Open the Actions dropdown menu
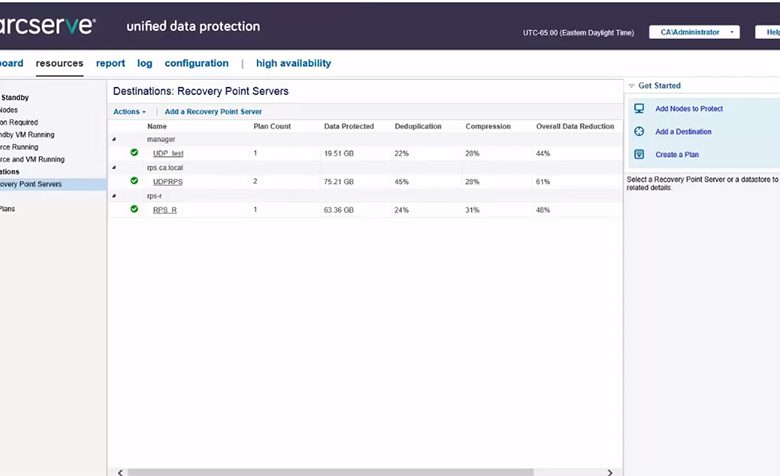The image size is (780, 476). click(129, 111)
